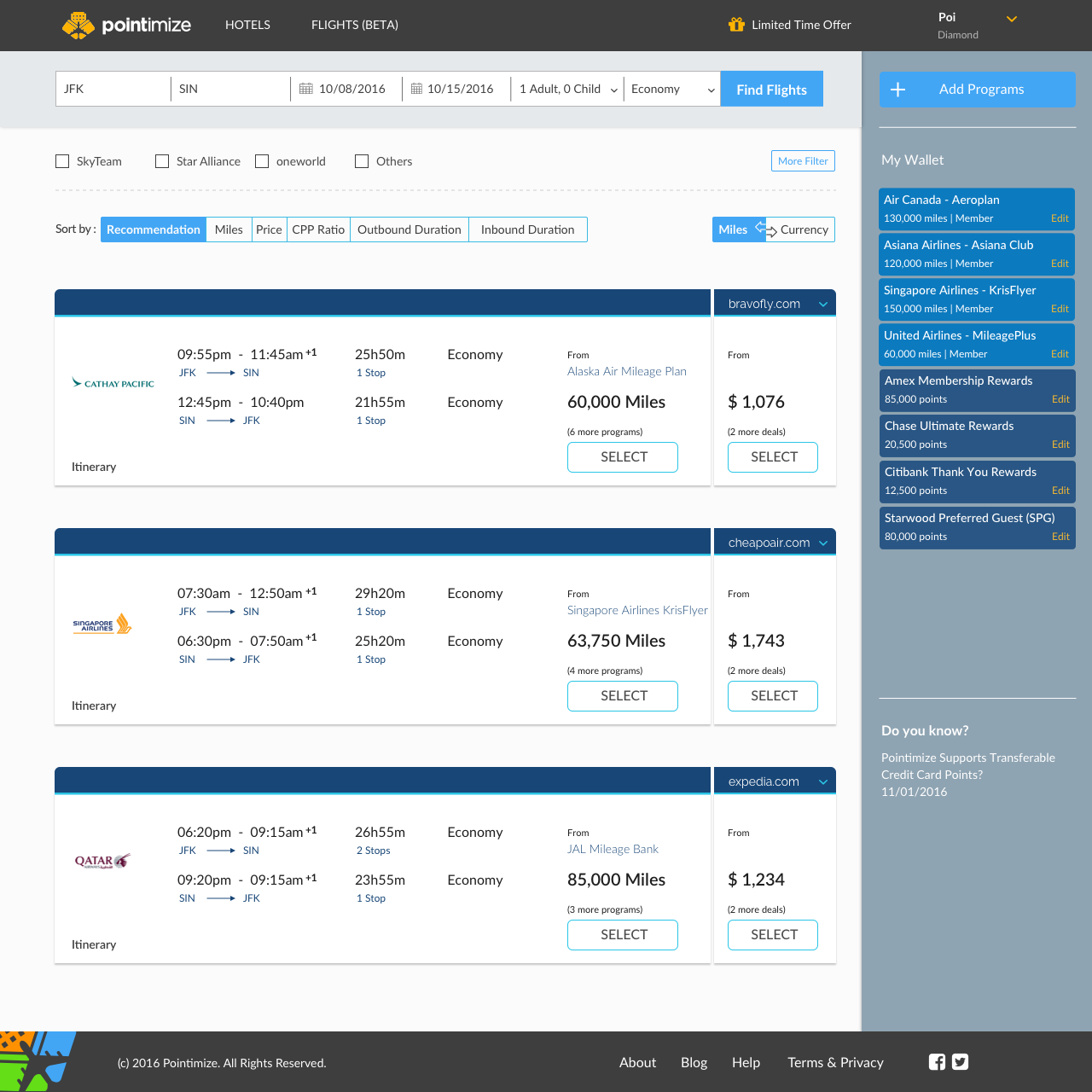
Task: Select the $1,743 cheapoair deal
Action: 773,696
